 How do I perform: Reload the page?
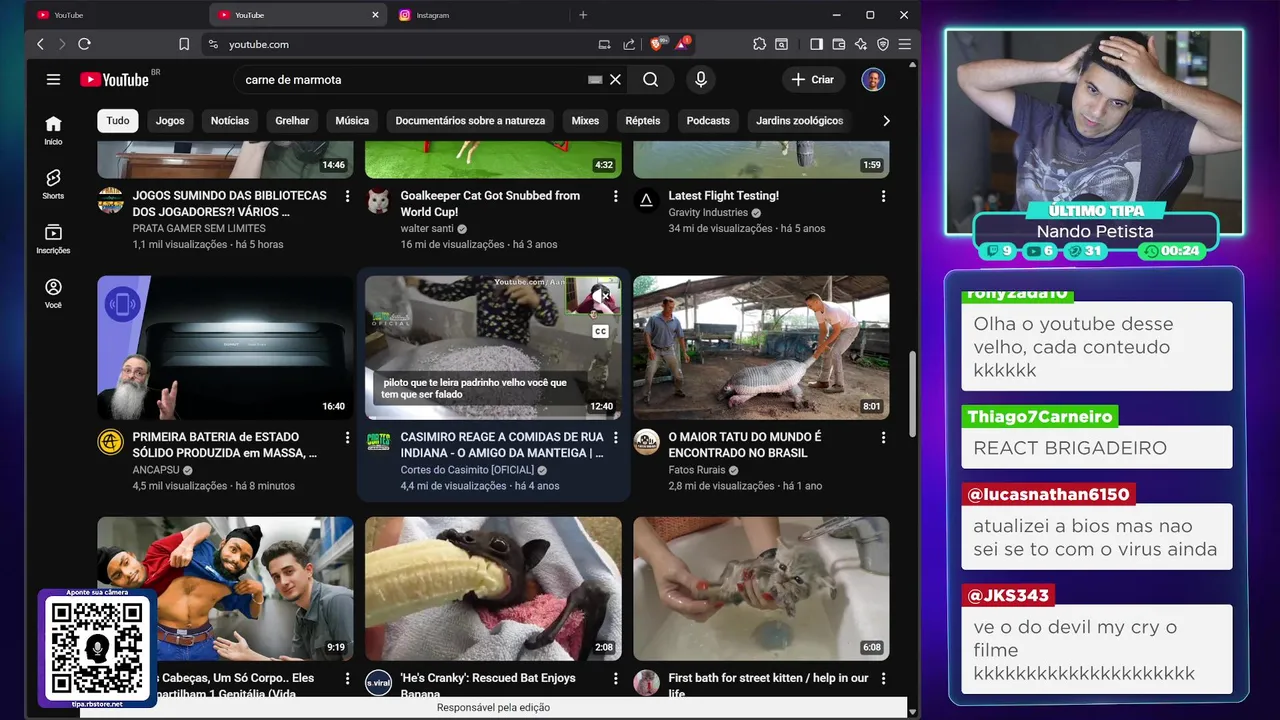click(84, 44)
